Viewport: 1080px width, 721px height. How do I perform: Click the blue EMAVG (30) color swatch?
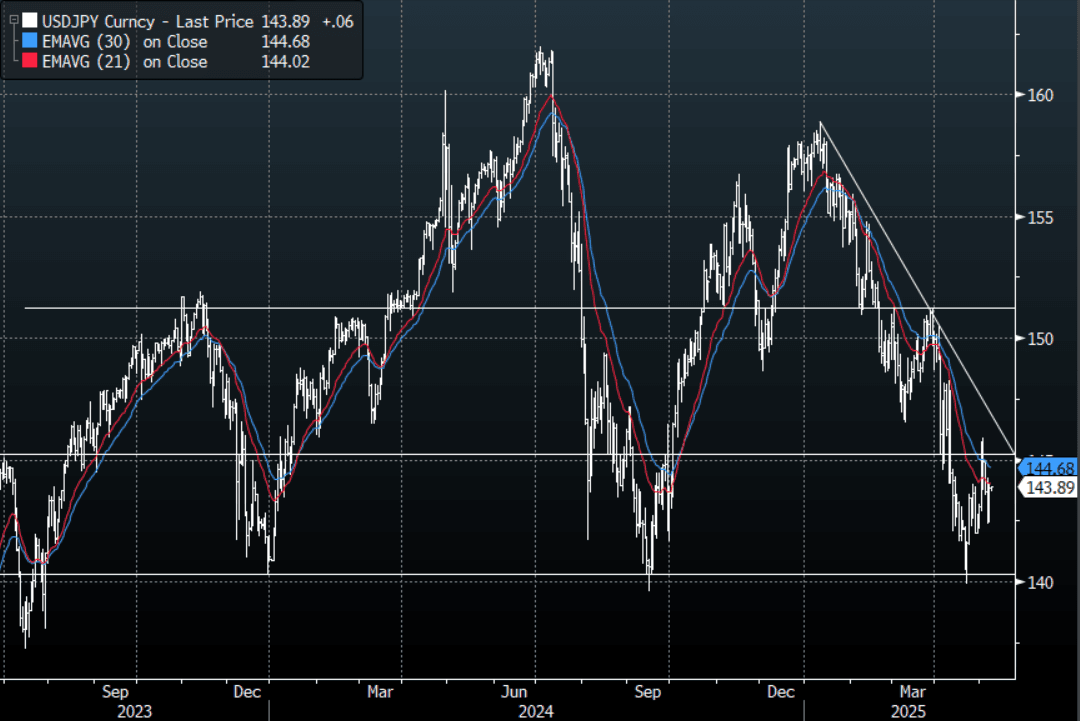(30, 42)
